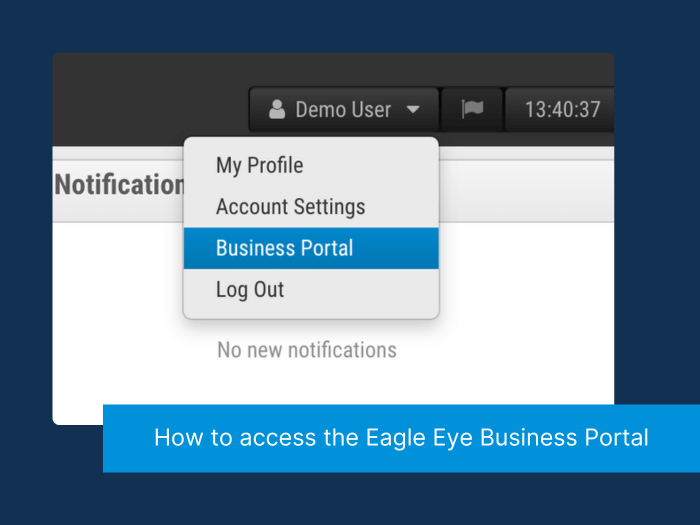Open Account Settings menu entry

311,207
